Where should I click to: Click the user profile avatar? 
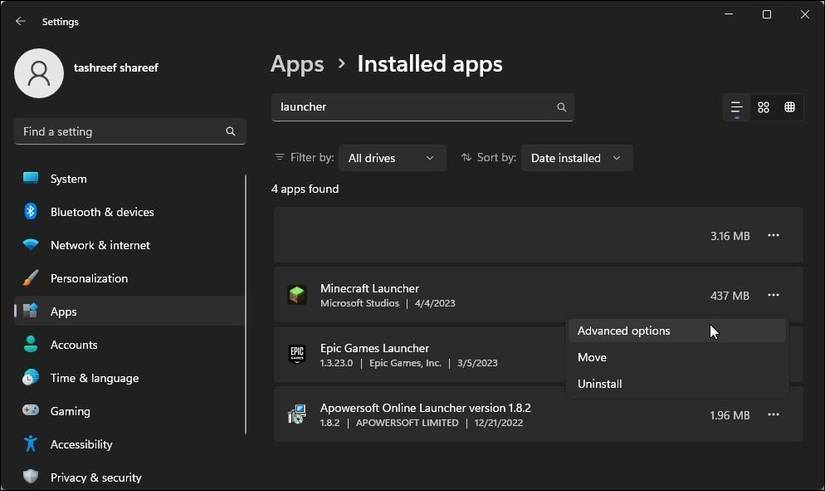coord(39,73)
